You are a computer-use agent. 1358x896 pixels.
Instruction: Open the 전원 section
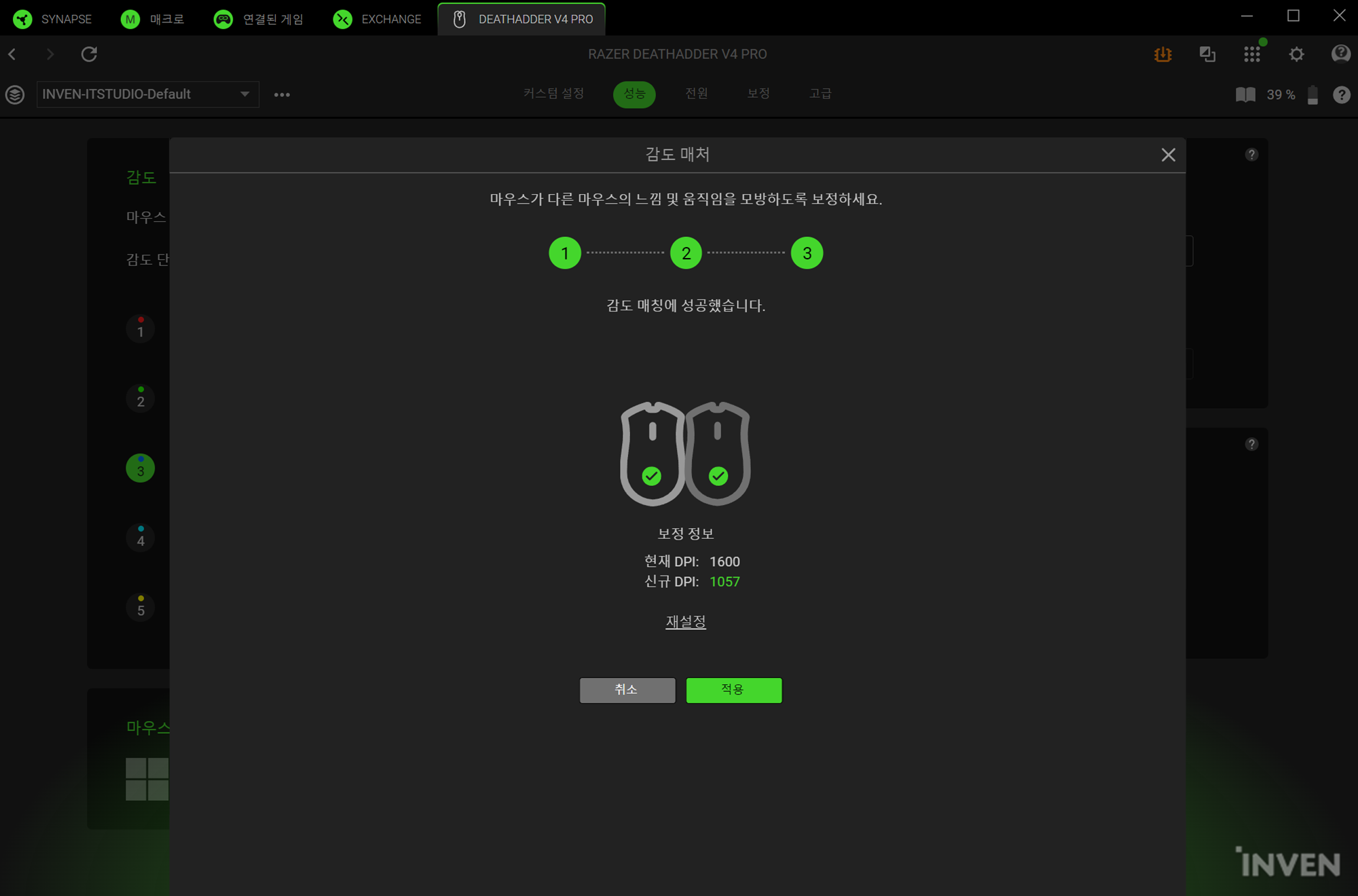pos(697,94)
